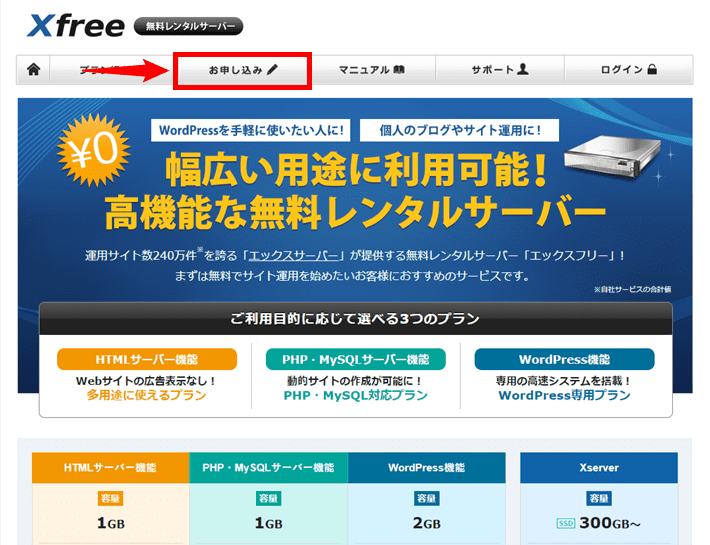Open the home icon in navigation bar
The width and height of the screenshot is (710, 545).
point(34,70)
